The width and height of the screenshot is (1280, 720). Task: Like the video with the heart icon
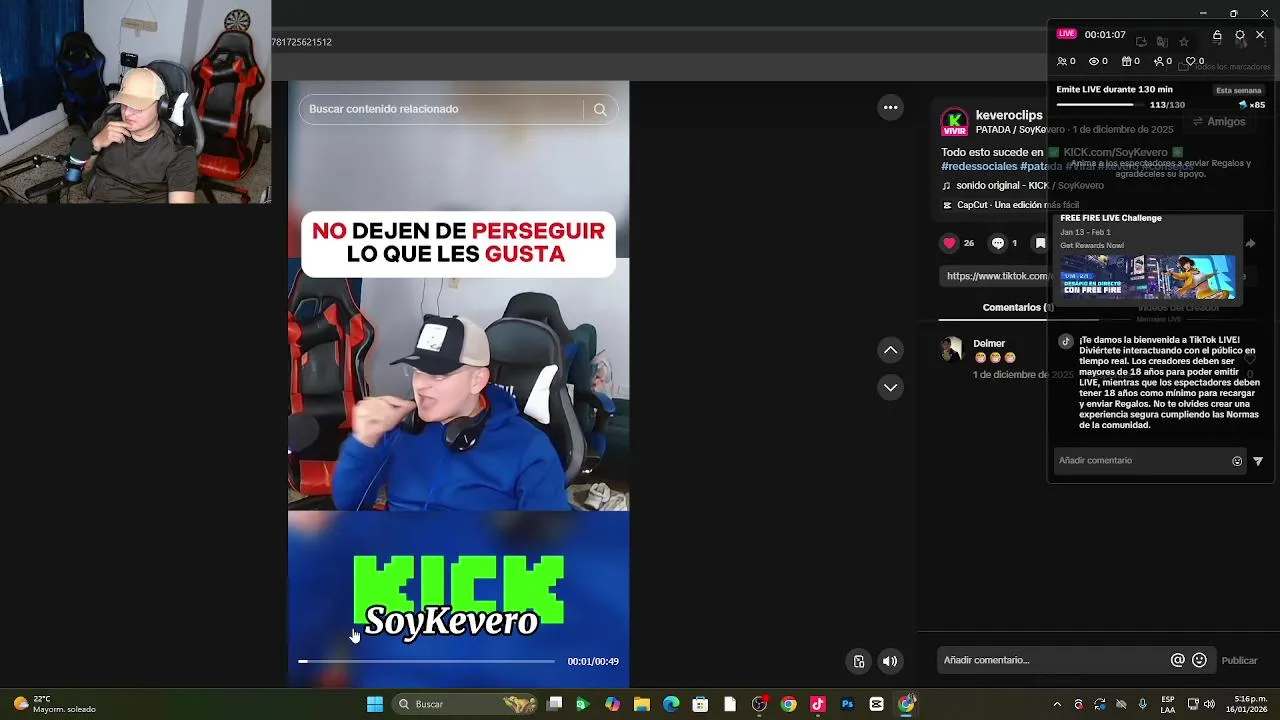(x=949, y=243)
